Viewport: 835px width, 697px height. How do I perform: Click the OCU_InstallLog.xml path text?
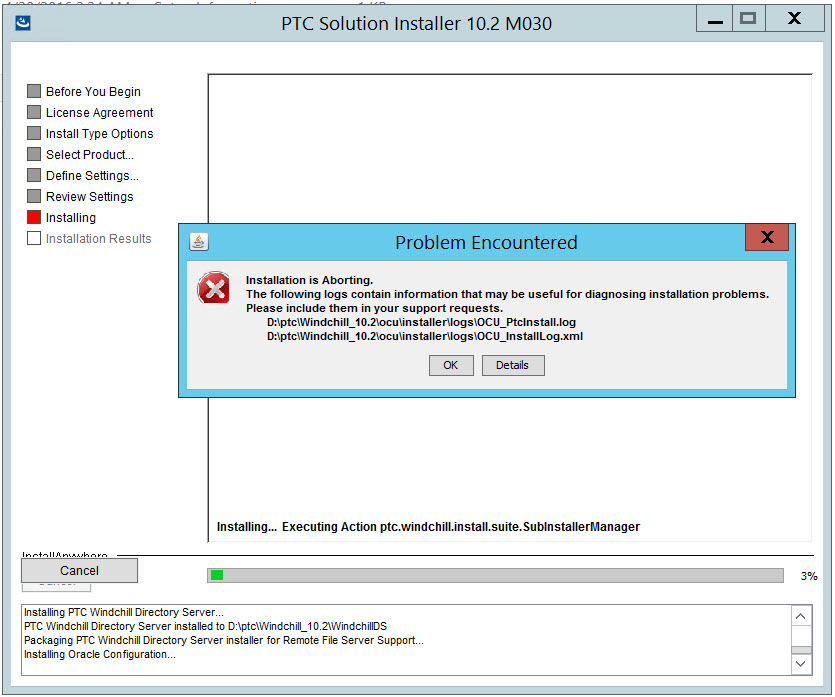click(x=425, y=336)
